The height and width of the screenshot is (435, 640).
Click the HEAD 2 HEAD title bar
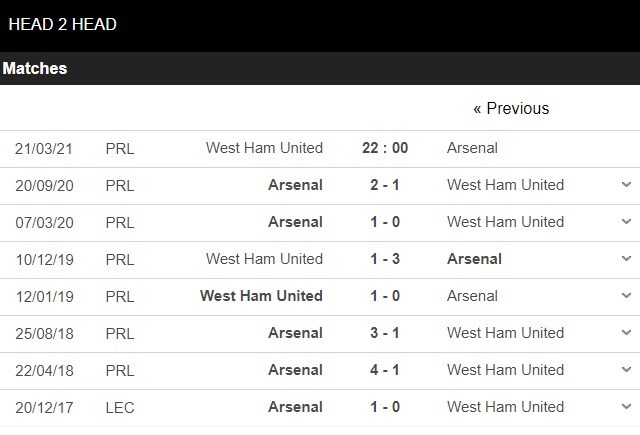62,24
